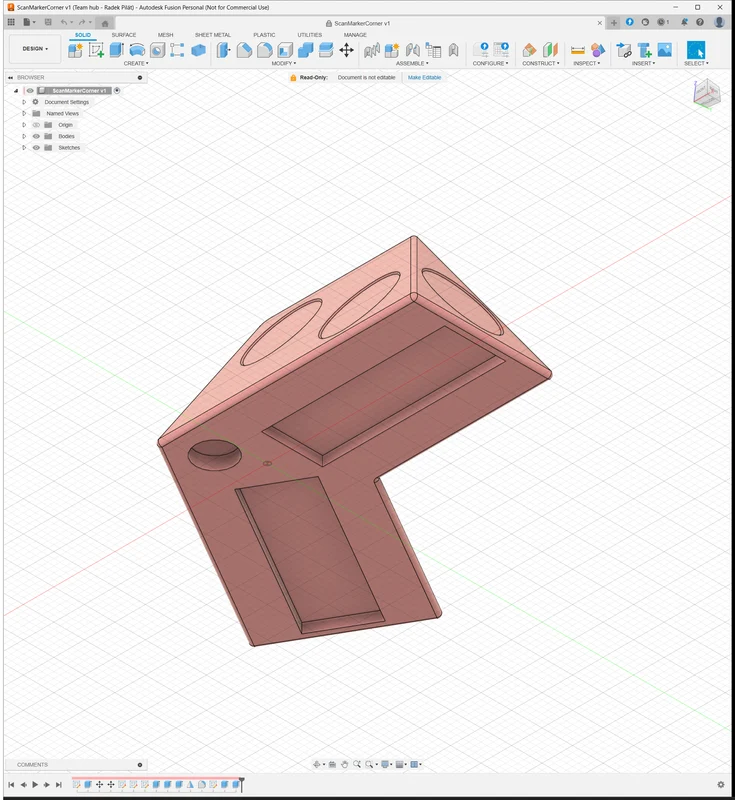Open the notifications bell icon

pos(684,22)
